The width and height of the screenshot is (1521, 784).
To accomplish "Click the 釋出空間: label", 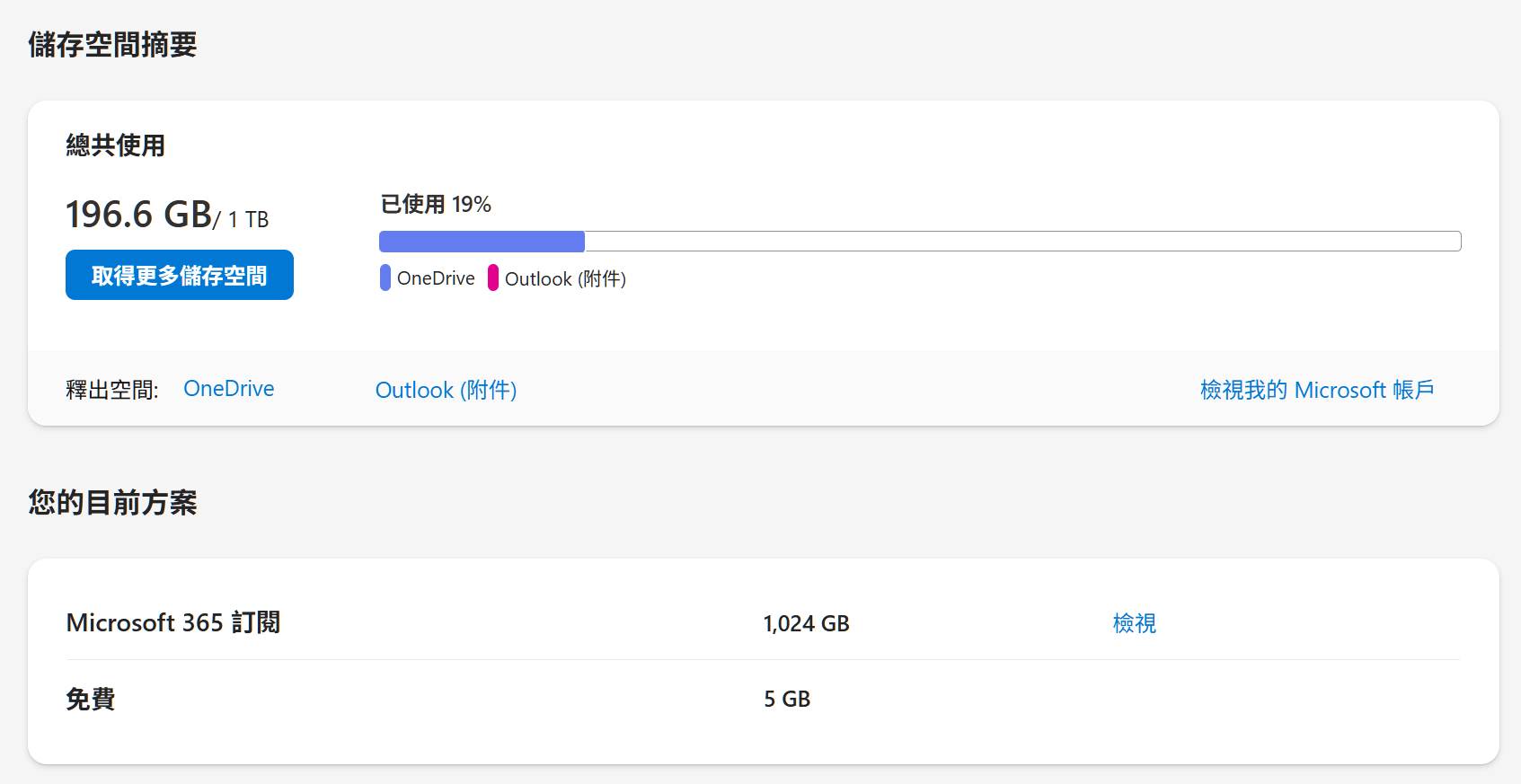I will pyautogui.click(x=112, y=390).
